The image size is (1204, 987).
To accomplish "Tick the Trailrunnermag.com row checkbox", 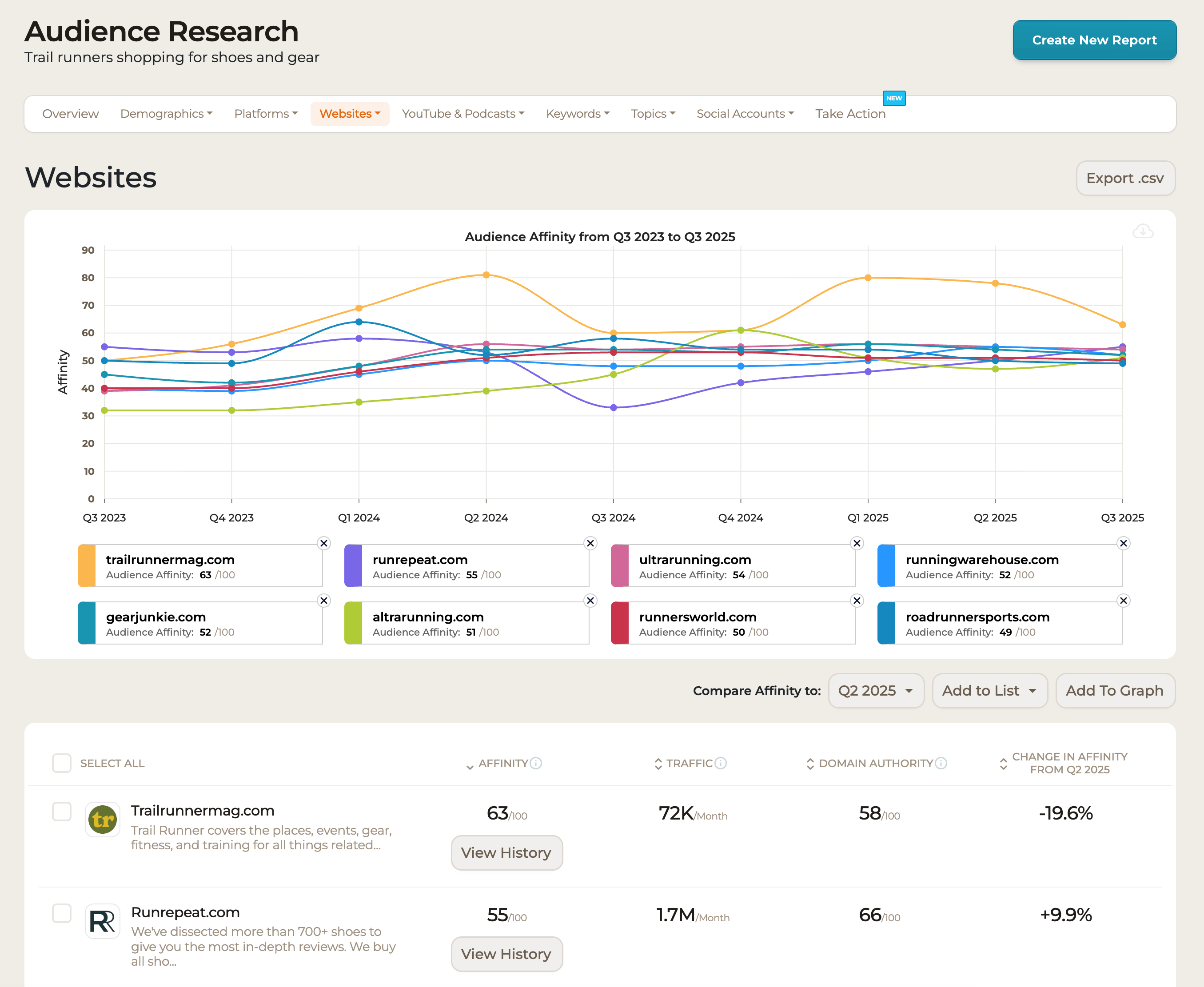I will pos(61,811).
